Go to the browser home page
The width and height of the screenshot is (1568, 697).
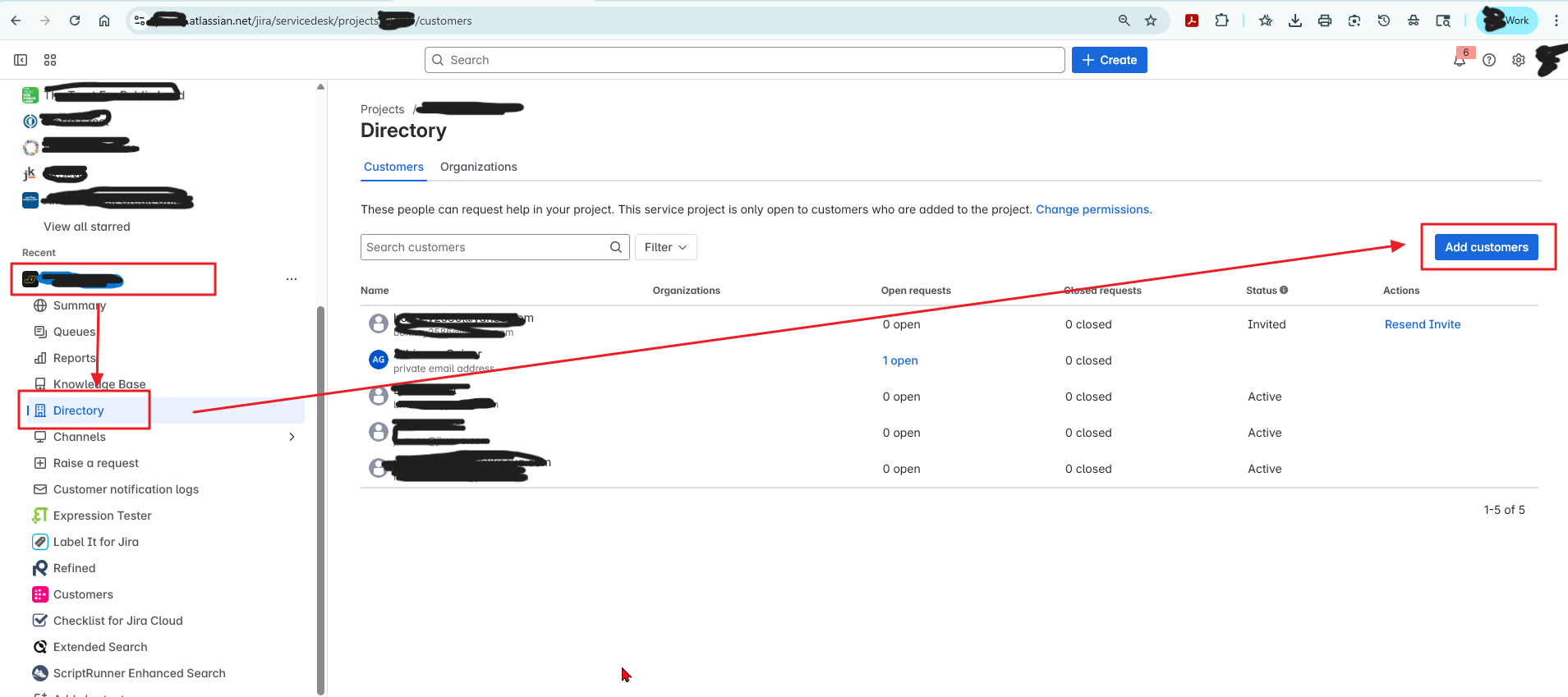pos(104,21)
